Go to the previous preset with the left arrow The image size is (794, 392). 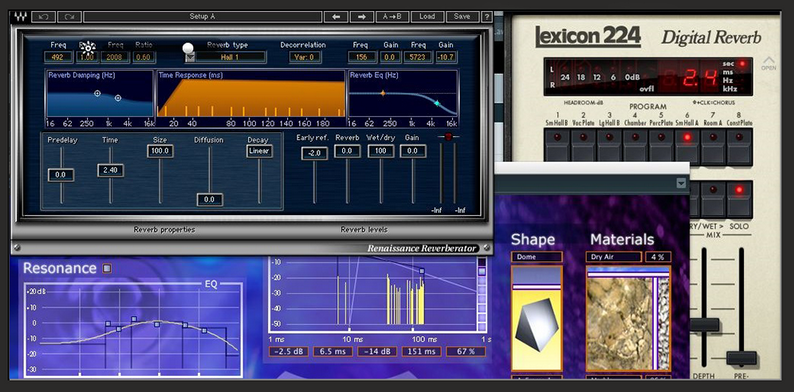[x=336, y=16]
